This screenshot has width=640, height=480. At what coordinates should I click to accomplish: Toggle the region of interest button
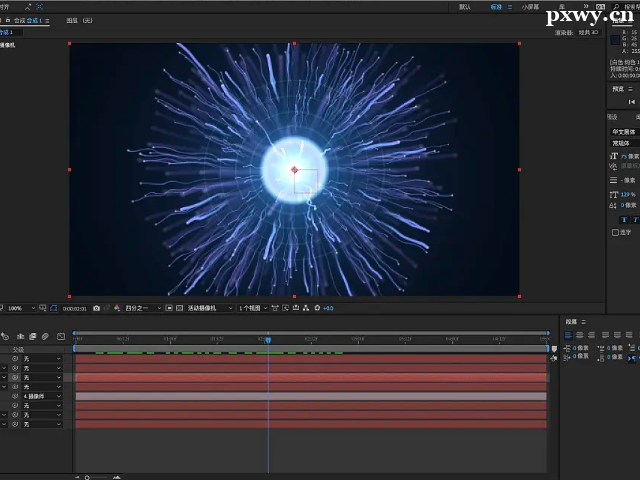pos(168,308)
